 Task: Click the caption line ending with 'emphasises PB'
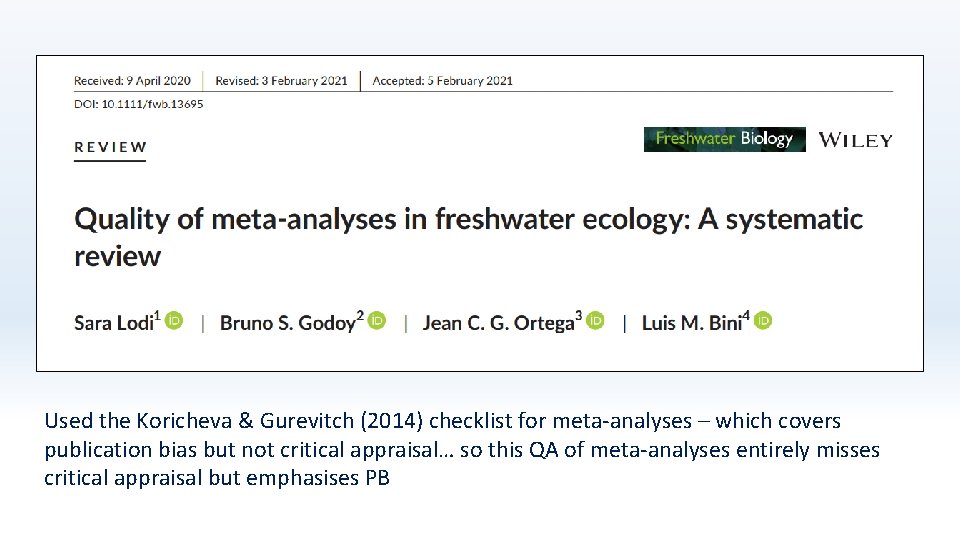216,478
